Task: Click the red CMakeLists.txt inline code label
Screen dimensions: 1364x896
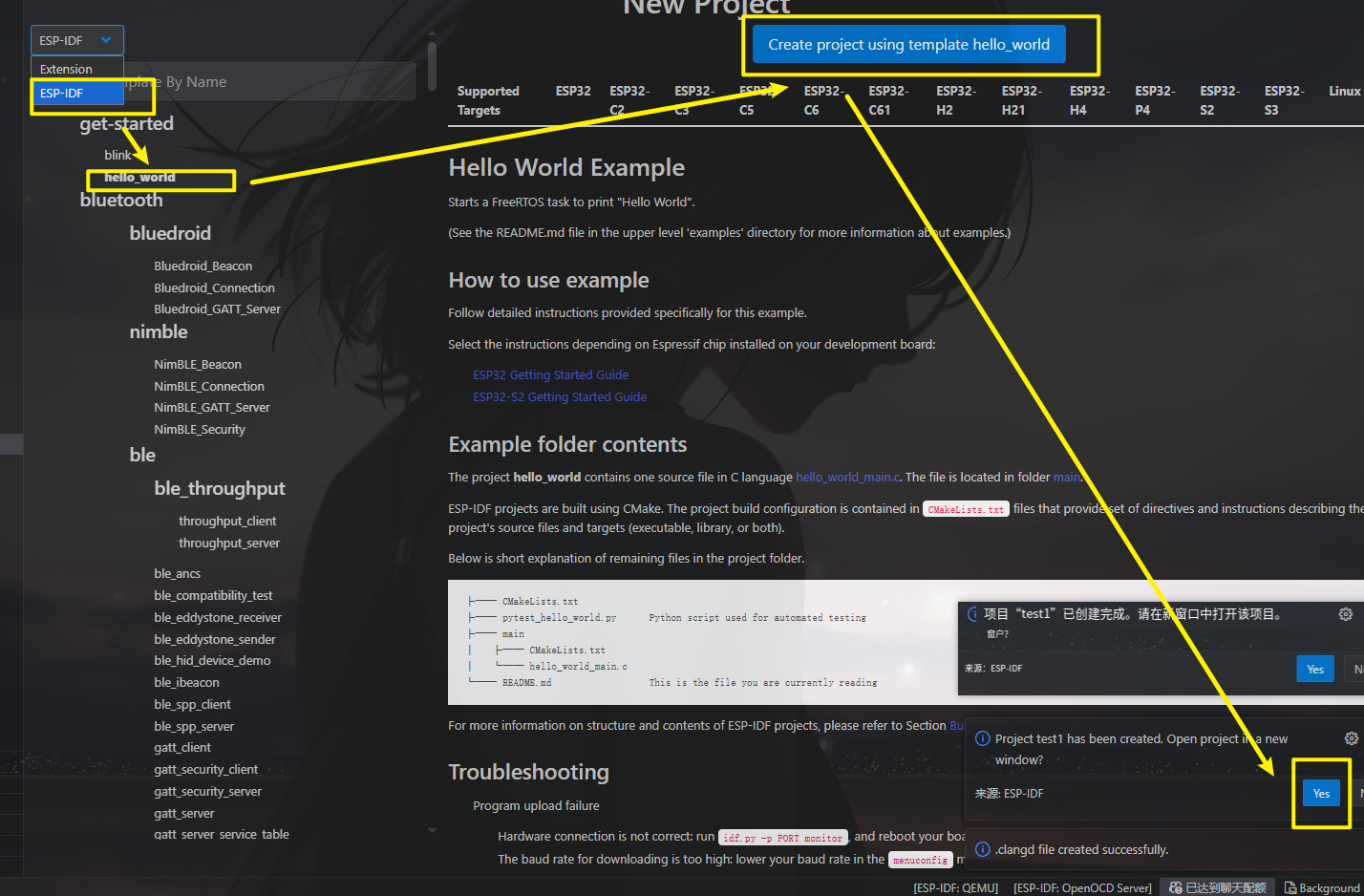Action: coord(966,509)
